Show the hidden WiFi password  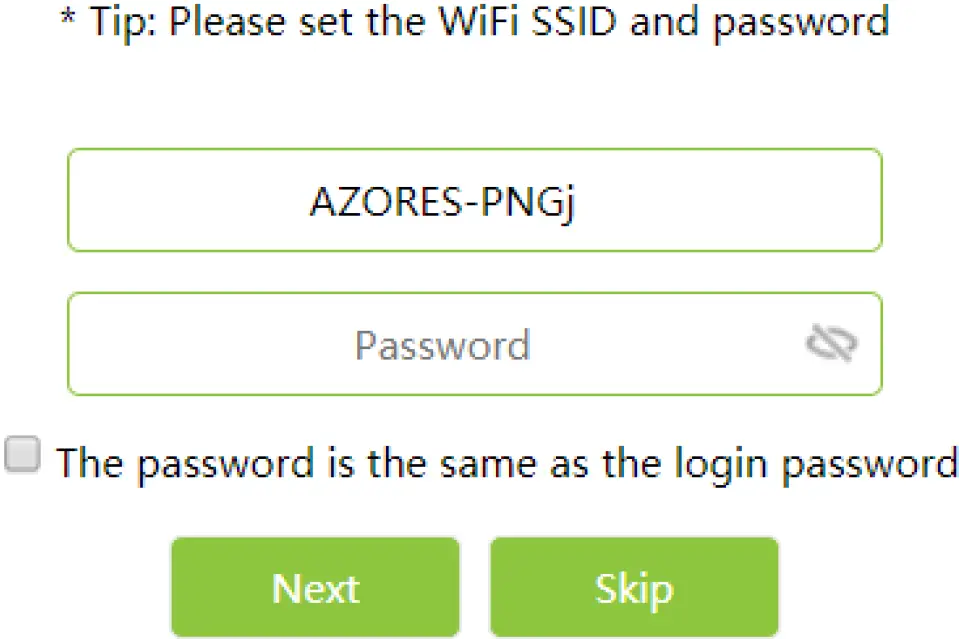pyautogui.click(x=831, y=344)
